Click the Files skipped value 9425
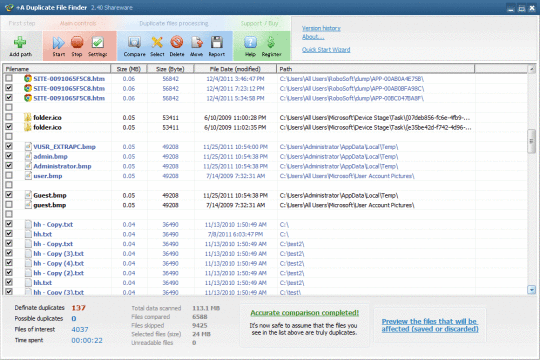 (200, 325)
